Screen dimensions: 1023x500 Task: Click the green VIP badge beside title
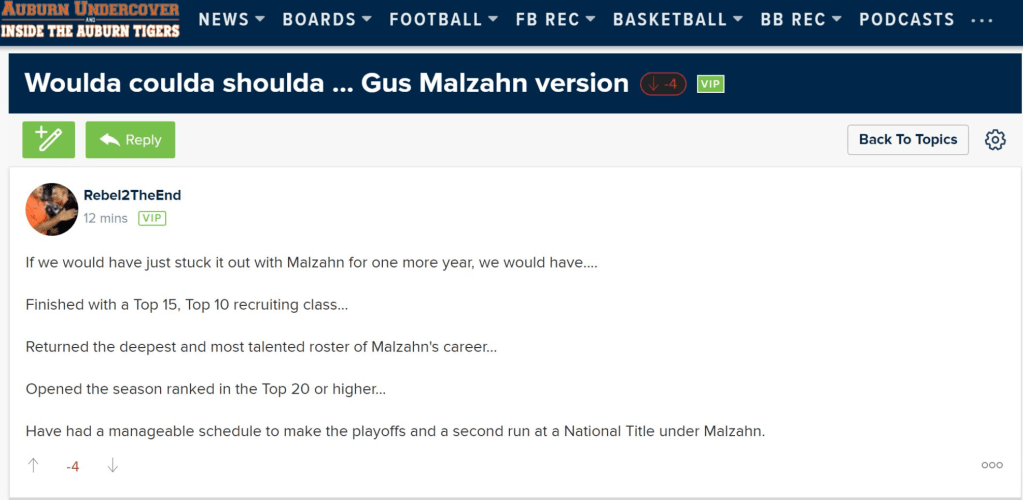710,84
